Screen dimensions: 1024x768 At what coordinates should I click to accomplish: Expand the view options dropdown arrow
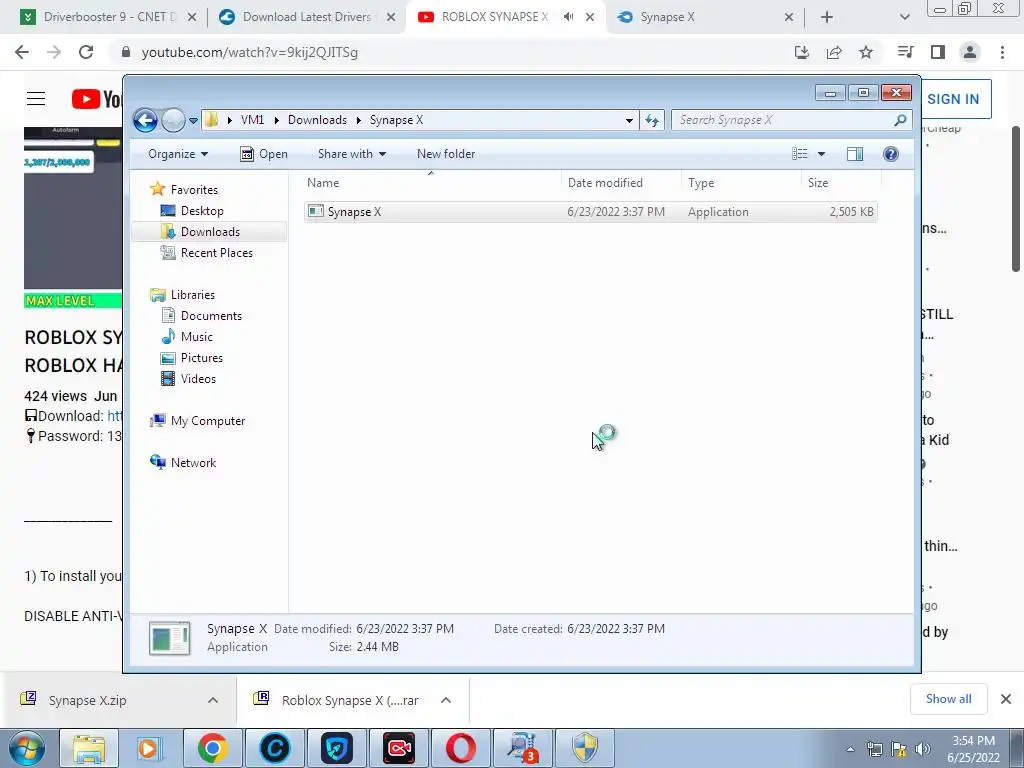pyautogui.click(x=822, y=154)
